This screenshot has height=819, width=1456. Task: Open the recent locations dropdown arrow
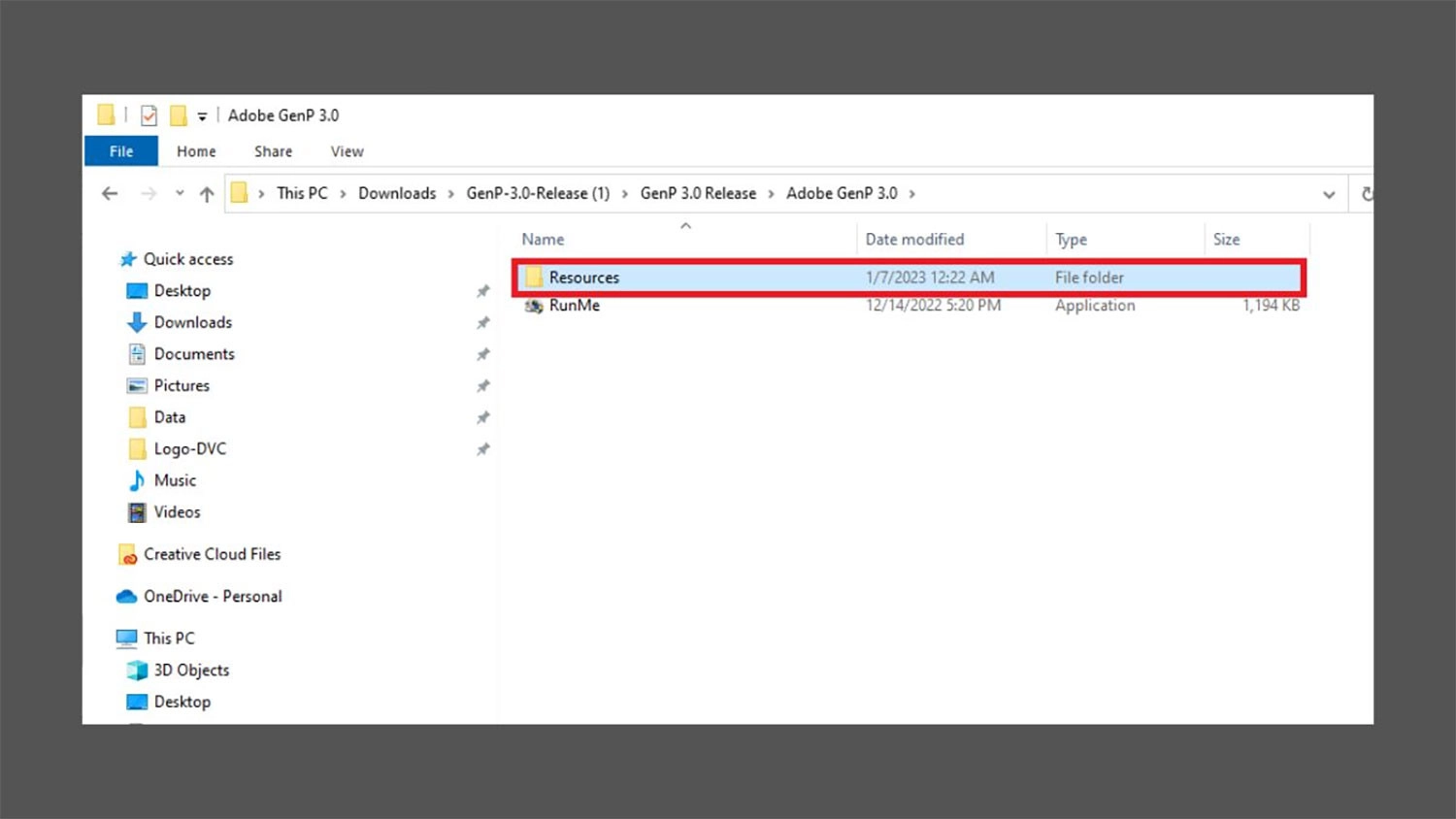[180, 193]
